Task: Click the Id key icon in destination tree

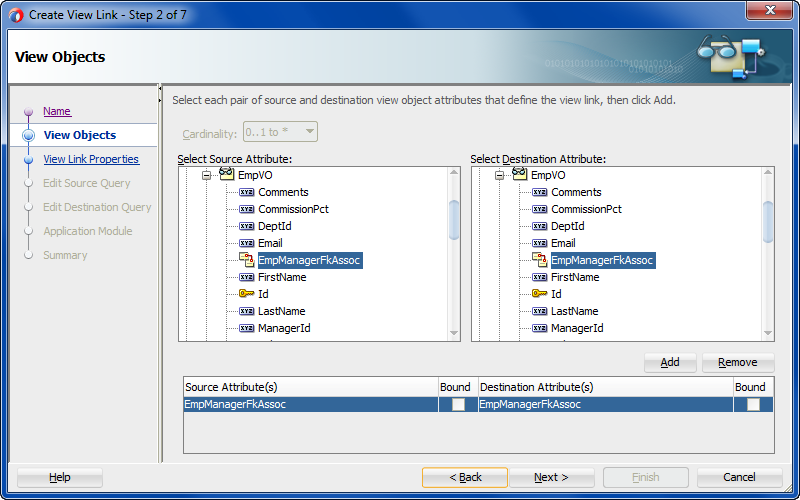Action: [x=539, y=294]
